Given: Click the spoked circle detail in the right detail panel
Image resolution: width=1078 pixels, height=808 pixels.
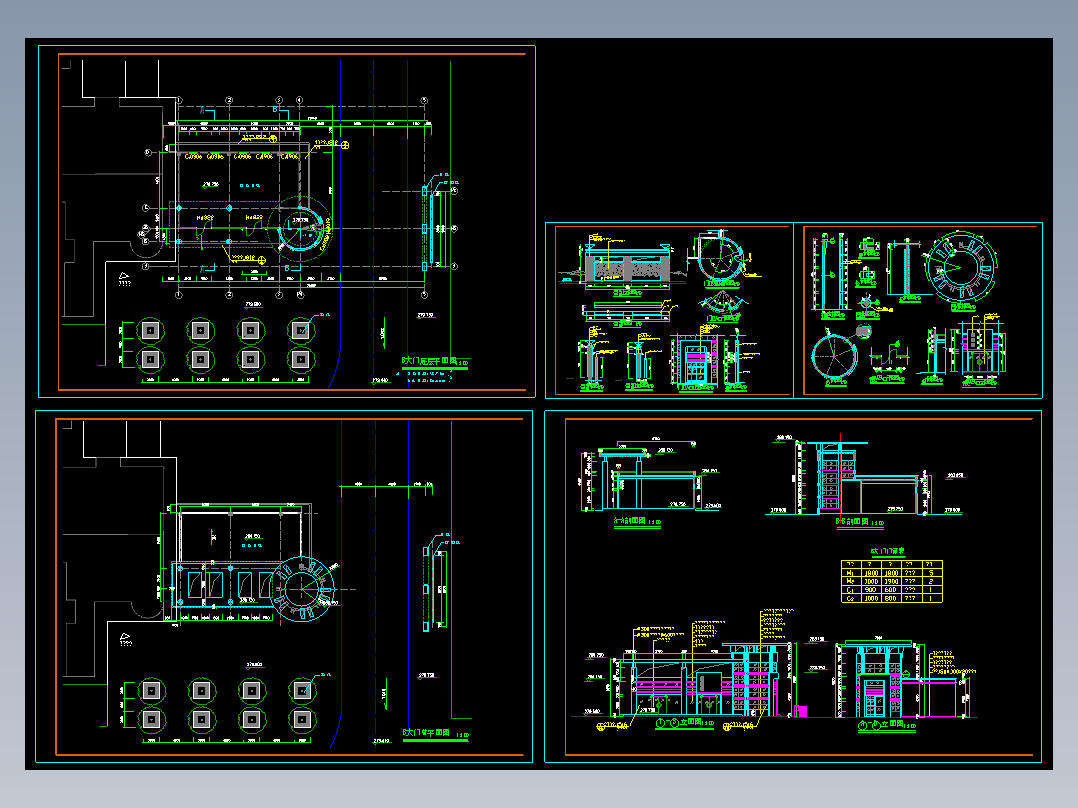Looking at the screenshot, I should pyautogui.click(x=835, y=356).
